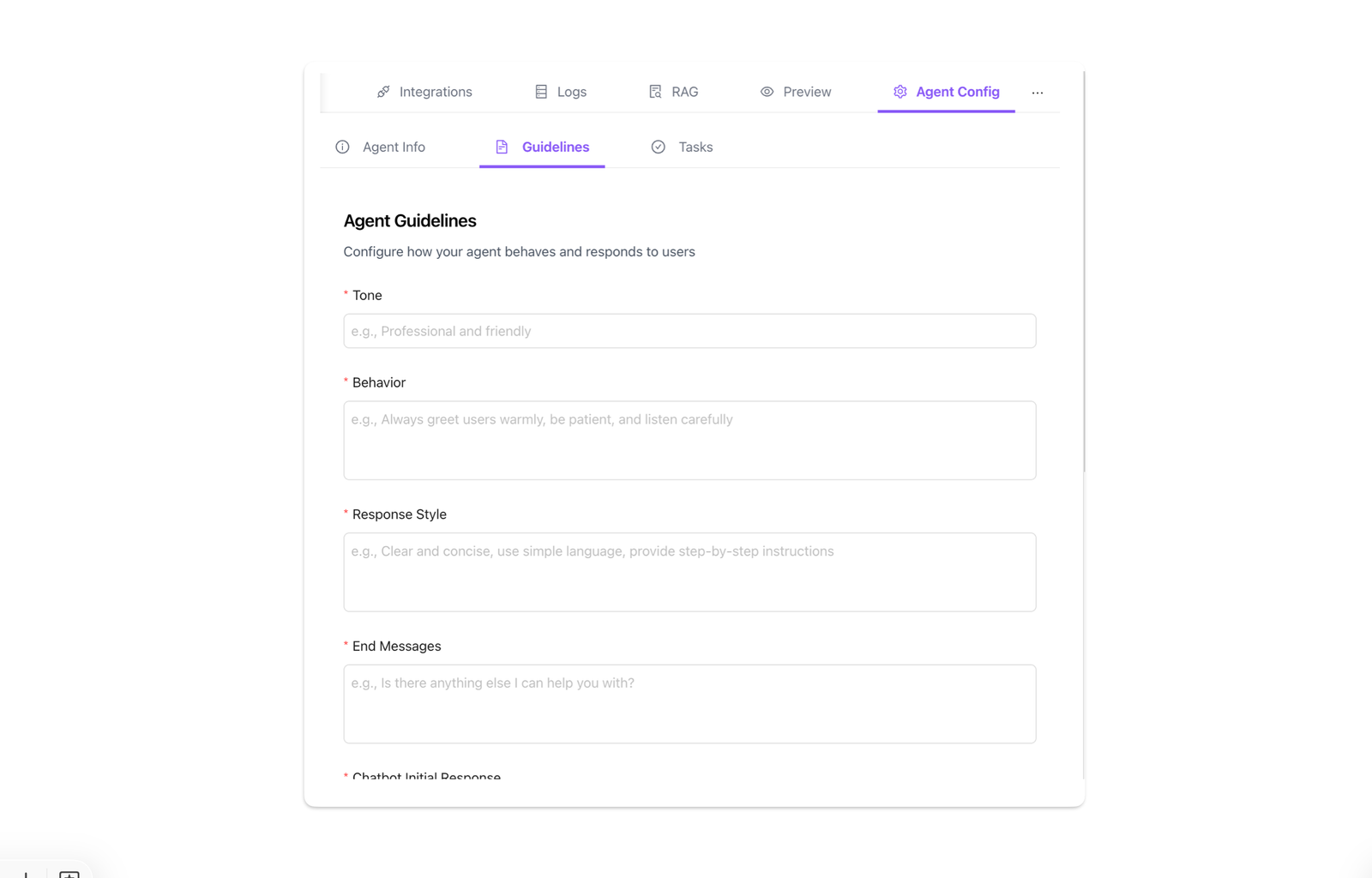Click the Guidelines document icon

coord(502,147)
